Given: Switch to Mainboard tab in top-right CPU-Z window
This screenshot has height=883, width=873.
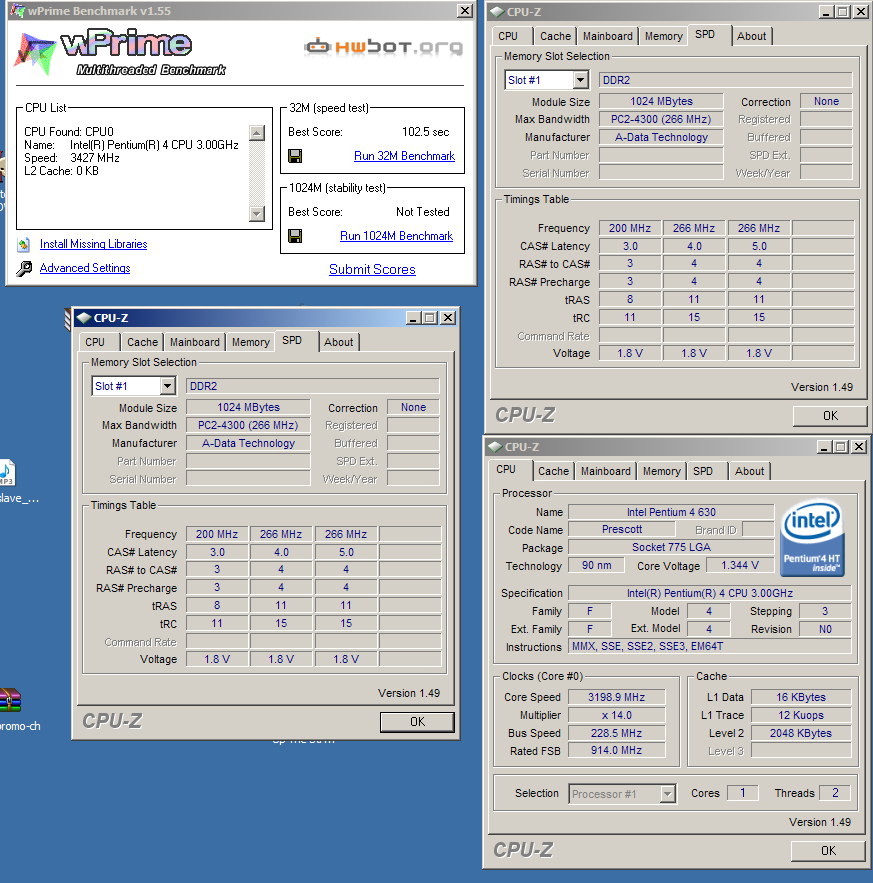Looking at the screenshot, I should click(x=608, y=36).
